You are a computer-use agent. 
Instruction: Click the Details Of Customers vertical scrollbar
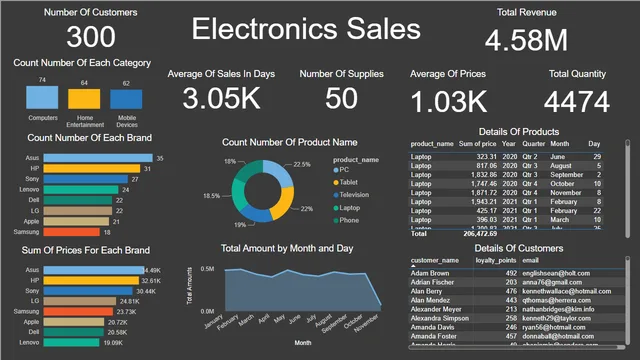click(x=627, y=300)
